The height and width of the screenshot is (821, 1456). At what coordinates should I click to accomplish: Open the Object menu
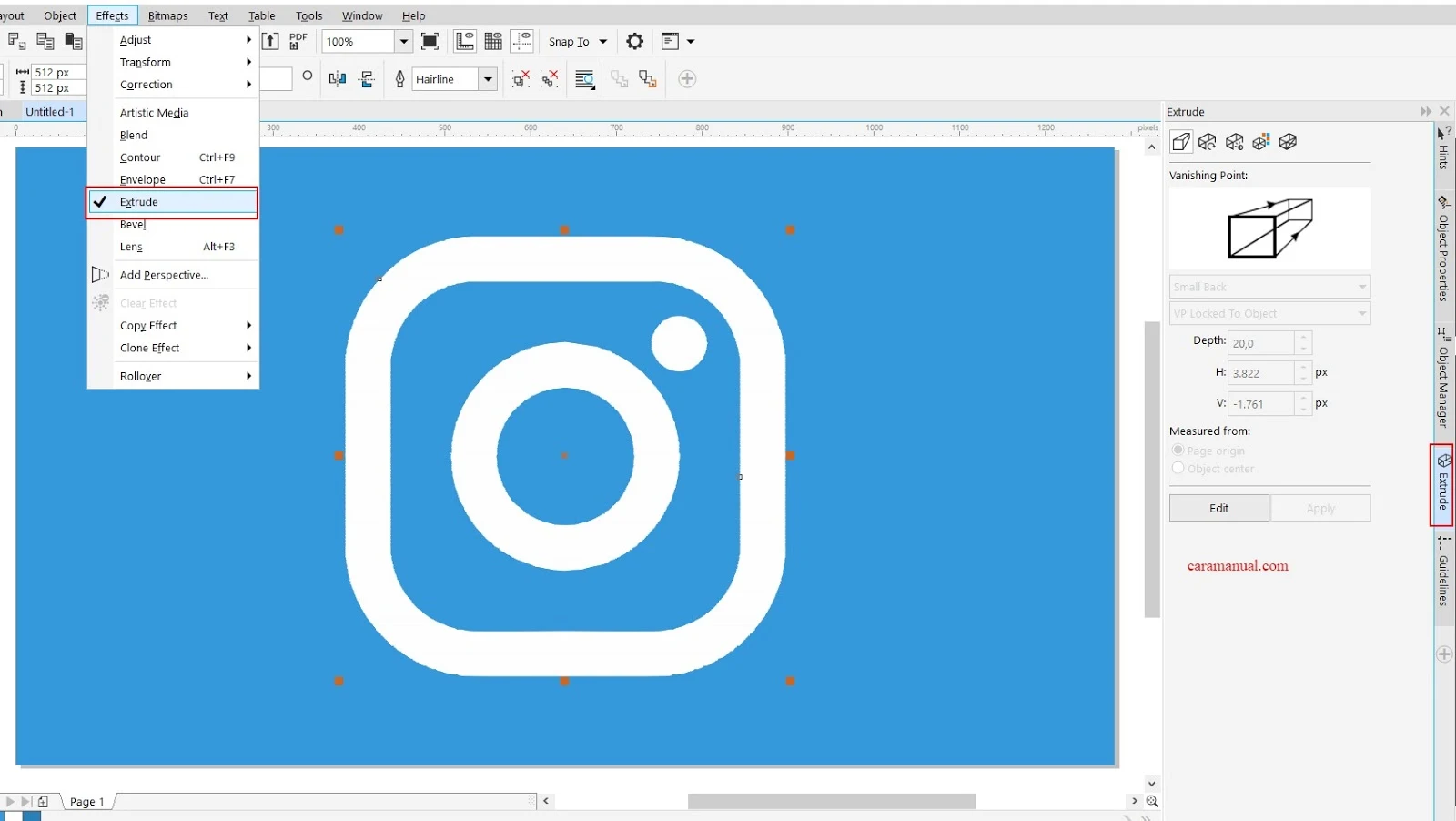(60, 15)
